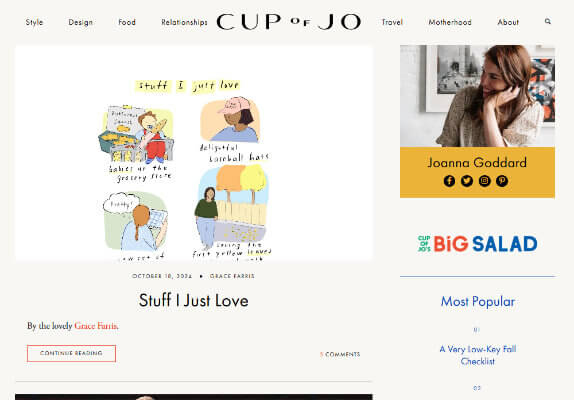The image size is (574, 400).
Task: Open A Very Low-Key Fall Checklist
Action: 478,355
